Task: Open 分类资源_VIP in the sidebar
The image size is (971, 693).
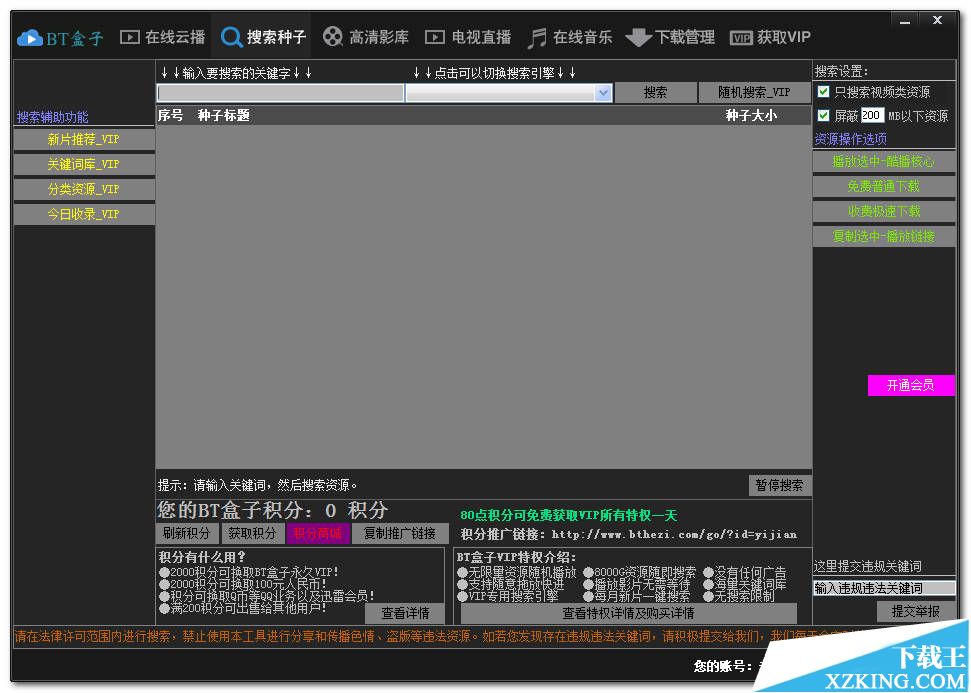Action: 84,189
